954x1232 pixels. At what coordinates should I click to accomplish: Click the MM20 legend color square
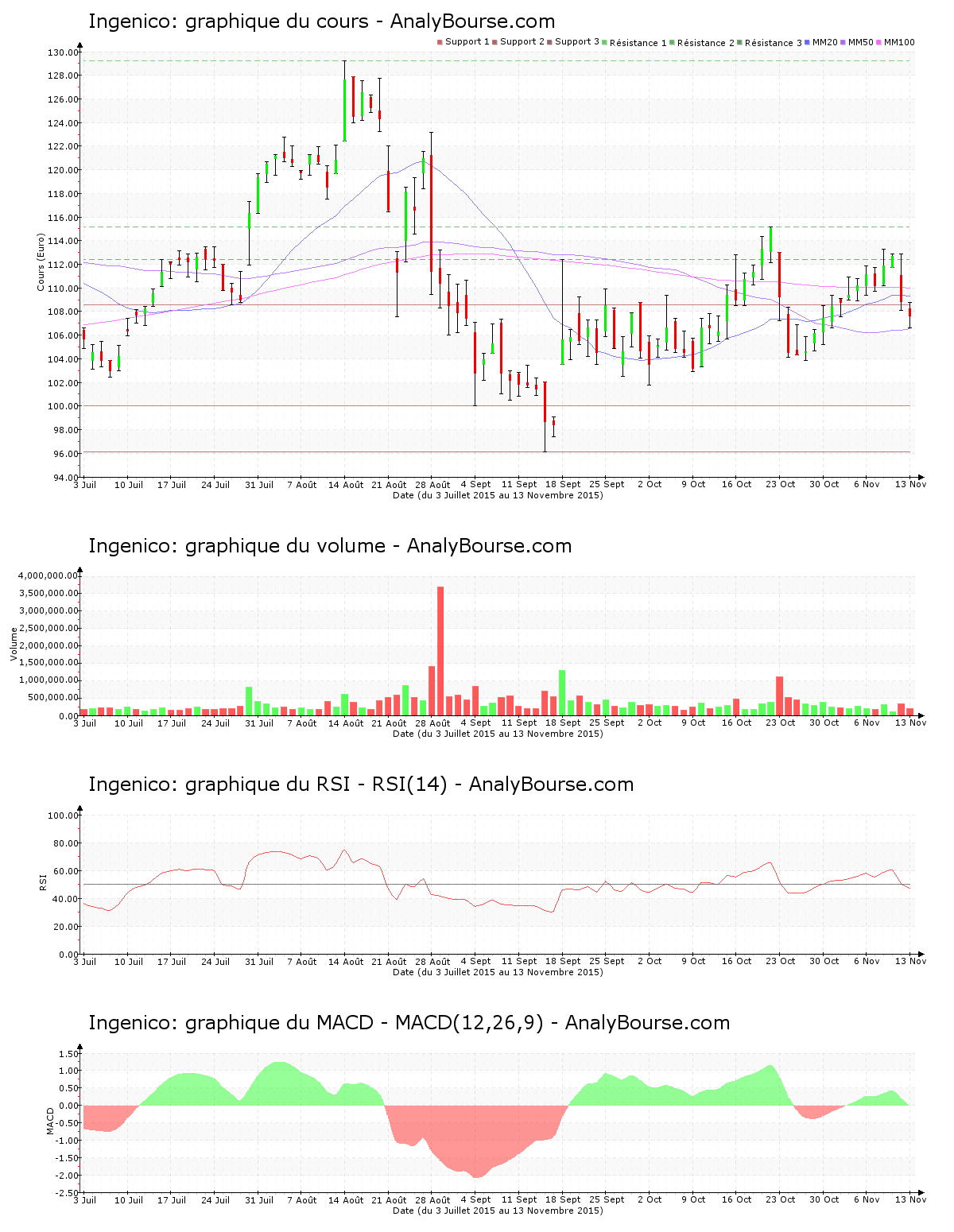807,42
